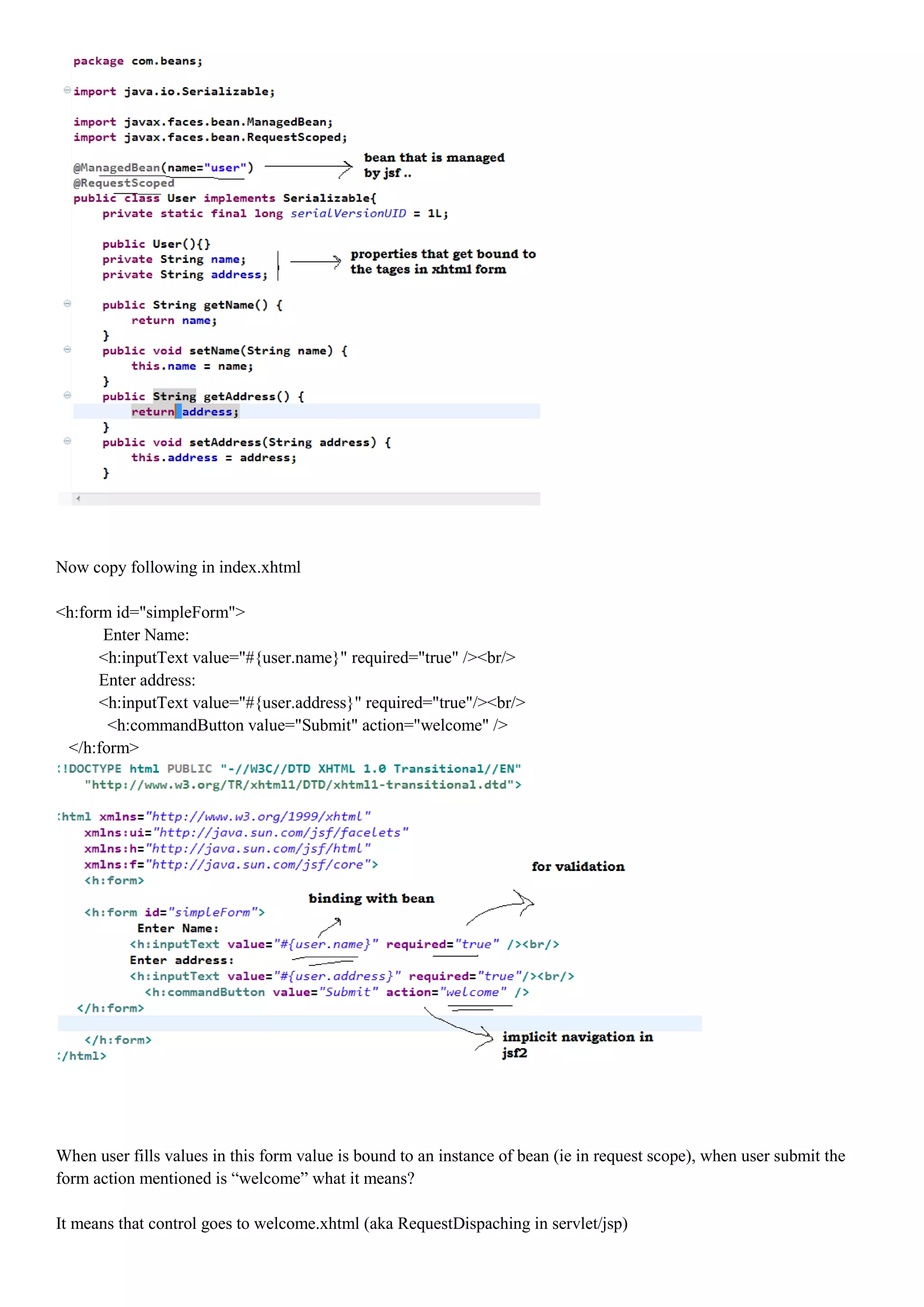Image resolution: width=924 pixels, height=1307 pixels.
Task: Click the serialVersionUID field name
Action: pos(348,213)
